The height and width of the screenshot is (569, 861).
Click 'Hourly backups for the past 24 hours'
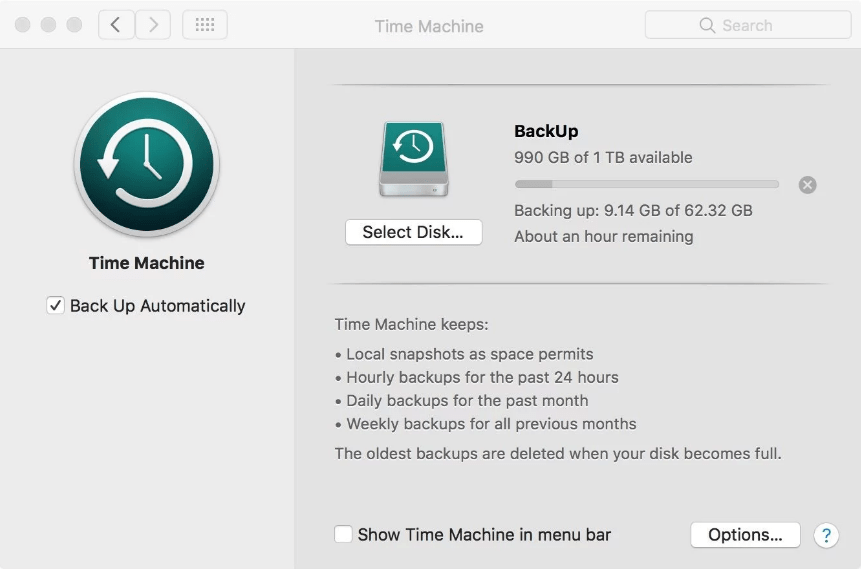477,377
